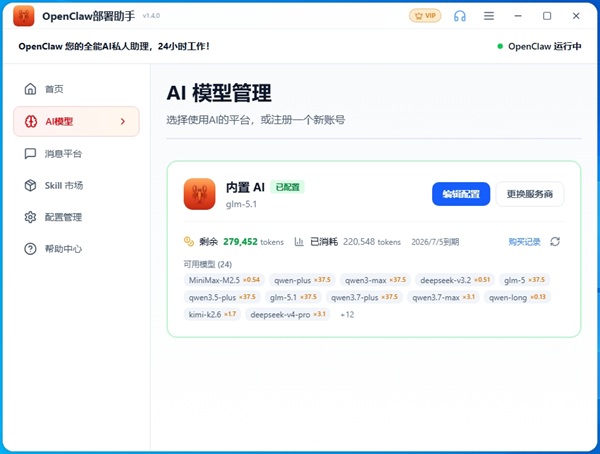Click the v1.4.0 version label

coord(151,16)
